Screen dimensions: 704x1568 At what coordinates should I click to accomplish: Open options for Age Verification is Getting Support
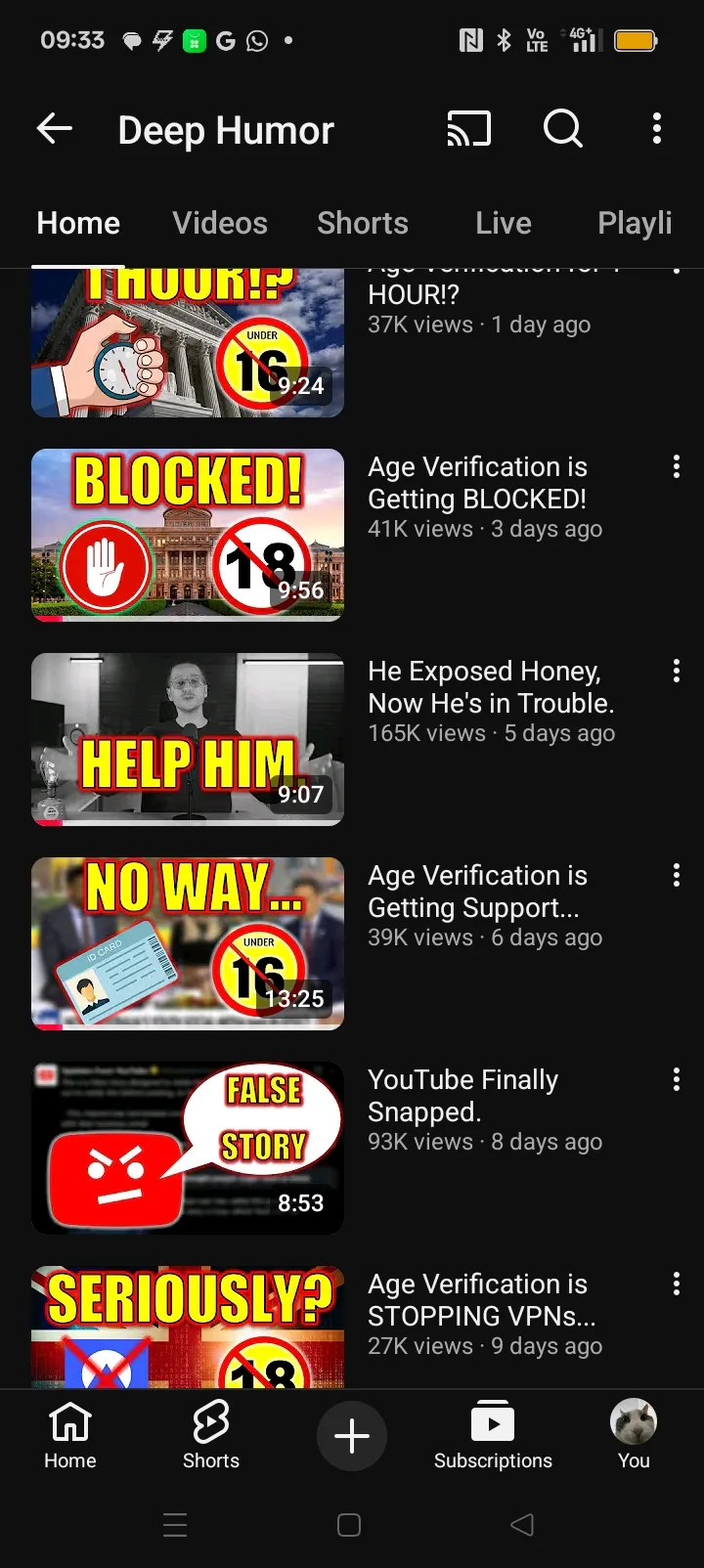(676, 875)
